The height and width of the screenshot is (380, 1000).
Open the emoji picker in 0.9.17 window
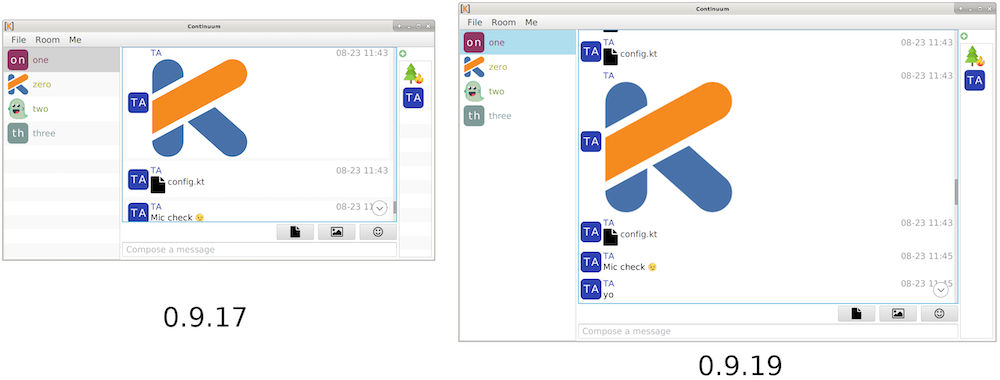[x=378, y=232]
